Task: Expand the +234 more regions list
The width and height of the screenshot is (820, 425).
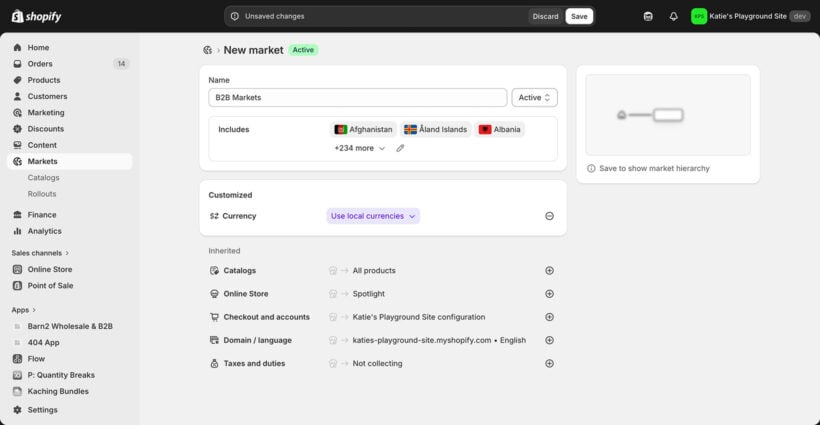Action: point(360,148)
